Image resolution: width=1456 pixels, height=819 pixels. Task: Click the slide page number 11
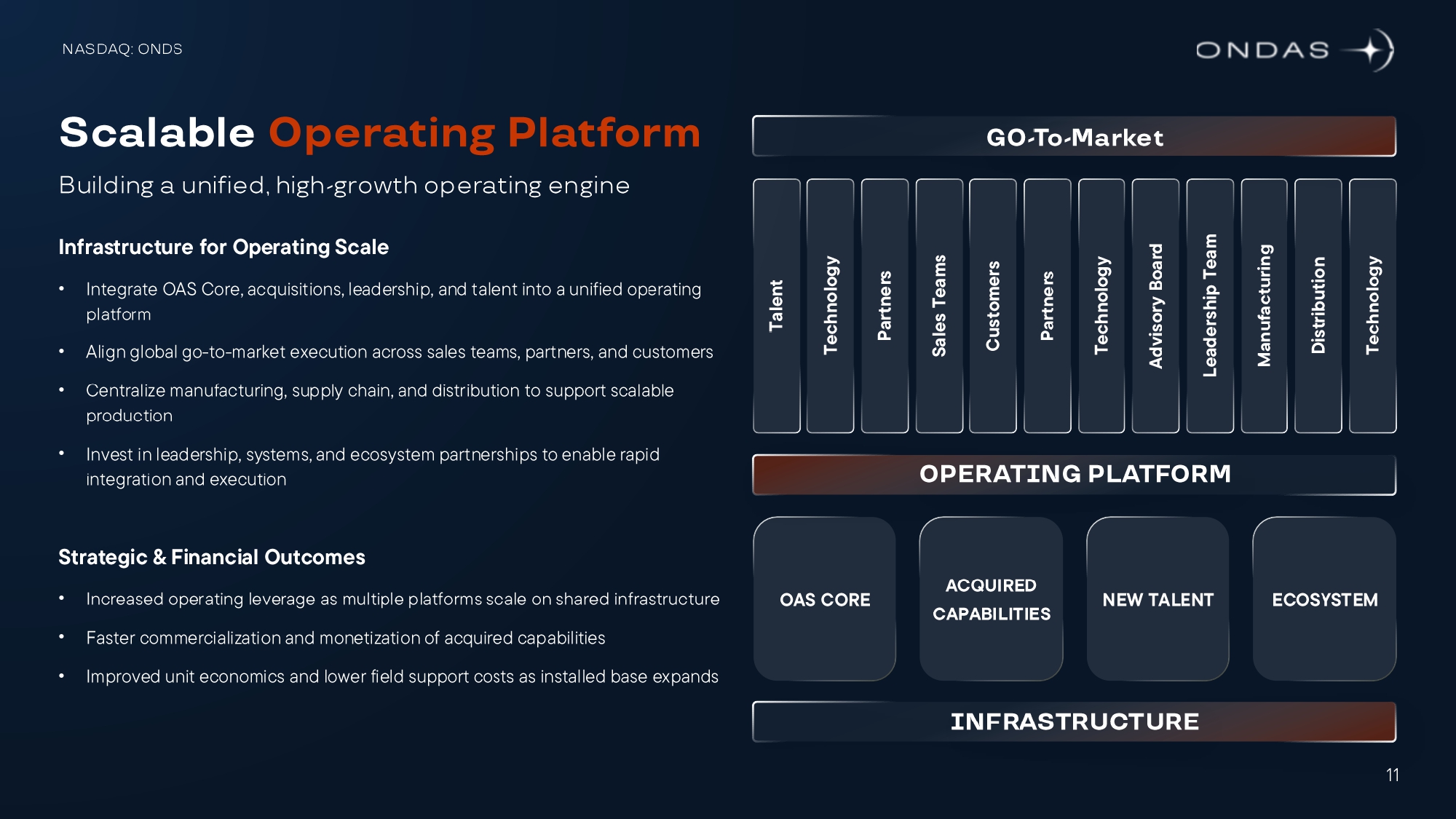click(1392, 775)
